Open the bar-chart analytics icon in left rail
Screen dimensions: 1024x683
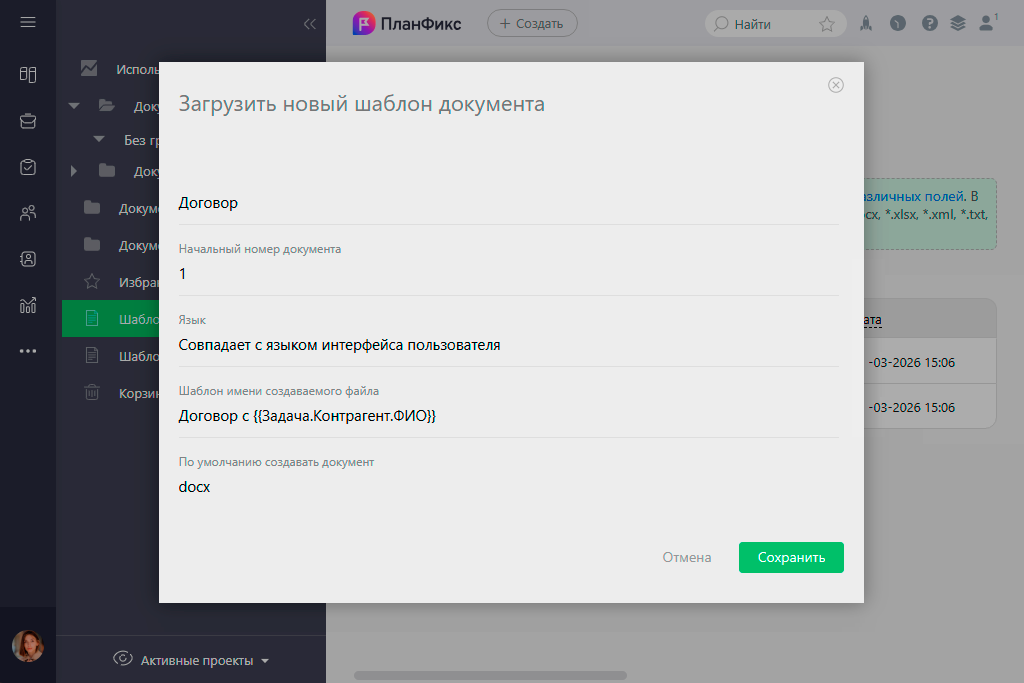click(28, 305)
